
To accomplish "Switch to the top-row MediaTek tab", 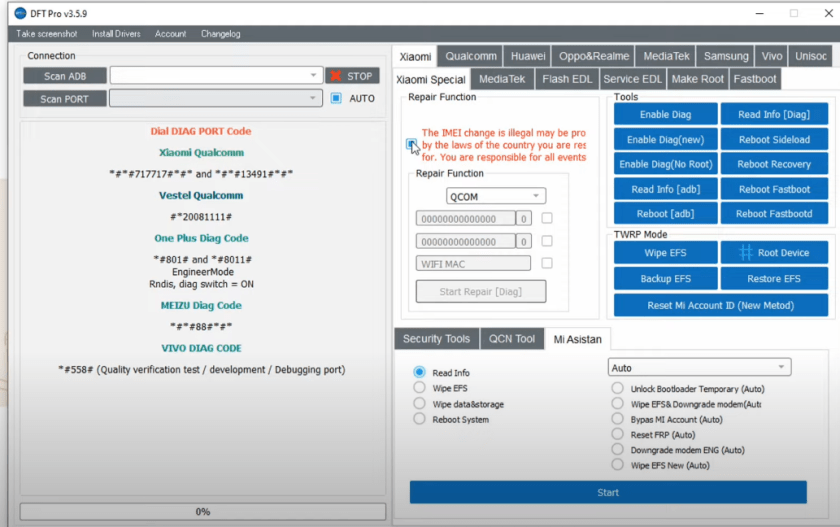I will point(666,56).
